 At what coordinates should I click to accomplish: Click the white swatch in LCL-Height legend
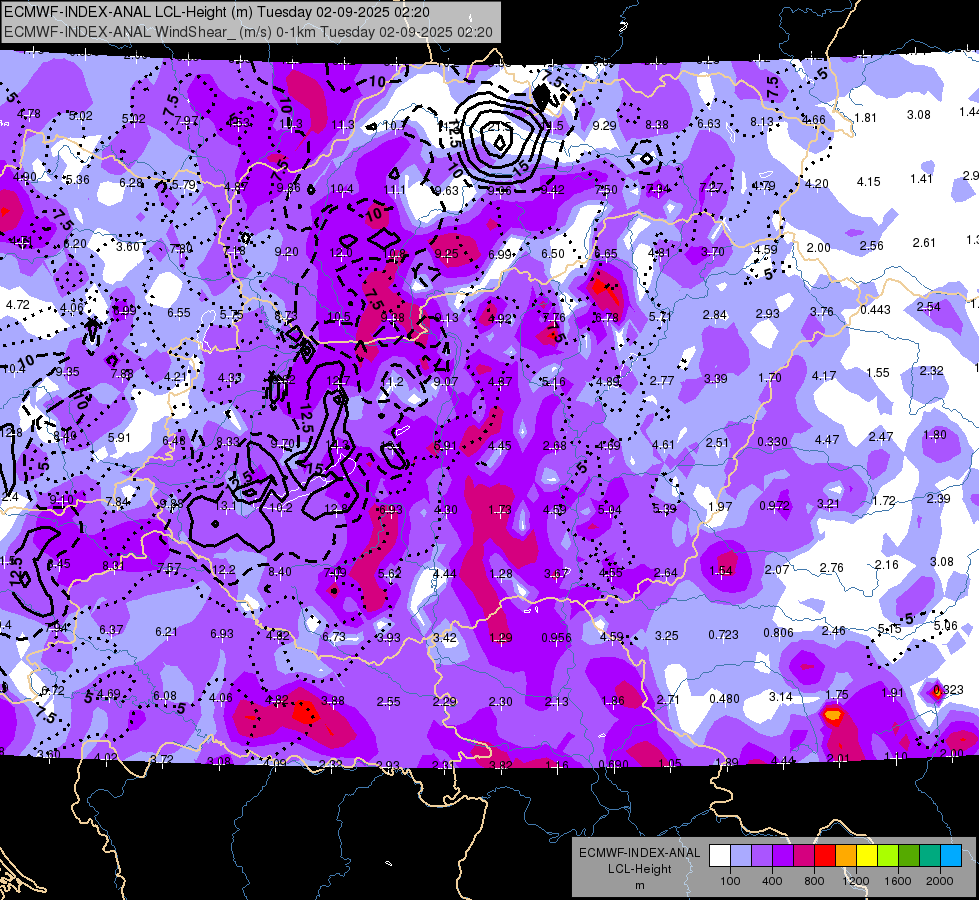[719, 855]
